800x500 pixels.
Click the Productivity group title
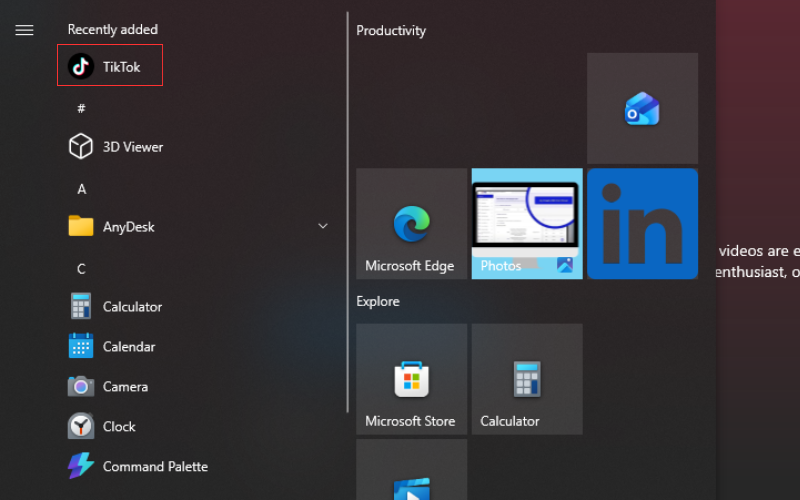pyautogui.click(x=391, y=31)
